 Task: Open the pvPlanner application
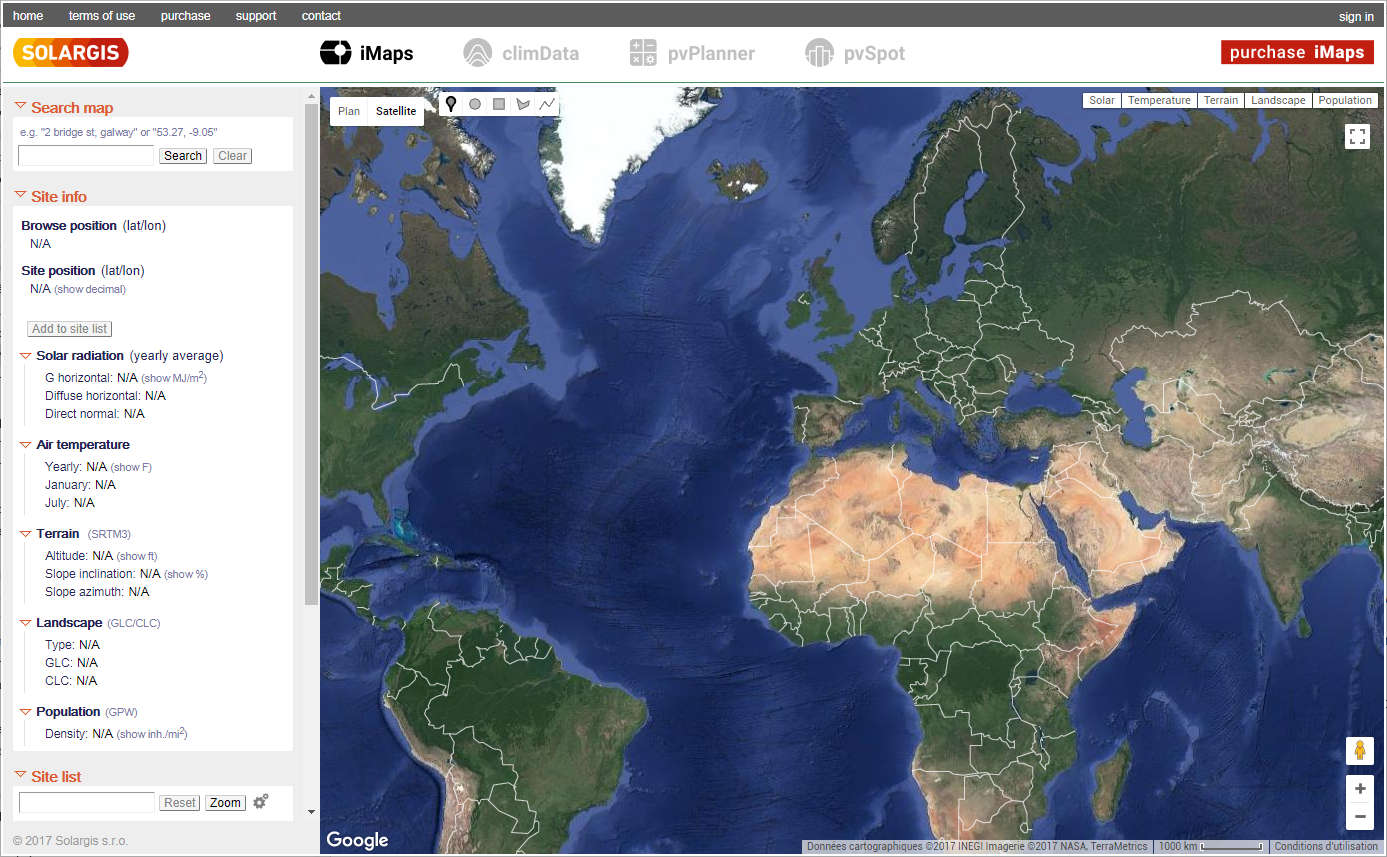click(692, 53)
